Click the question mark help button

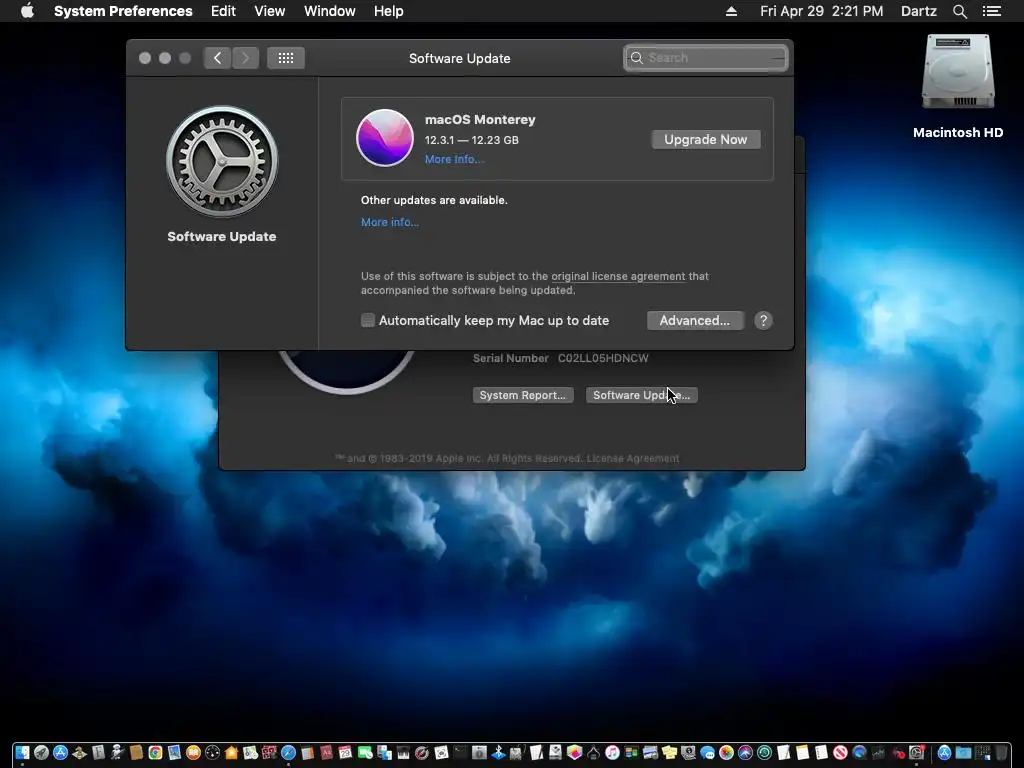pos(763,320)
